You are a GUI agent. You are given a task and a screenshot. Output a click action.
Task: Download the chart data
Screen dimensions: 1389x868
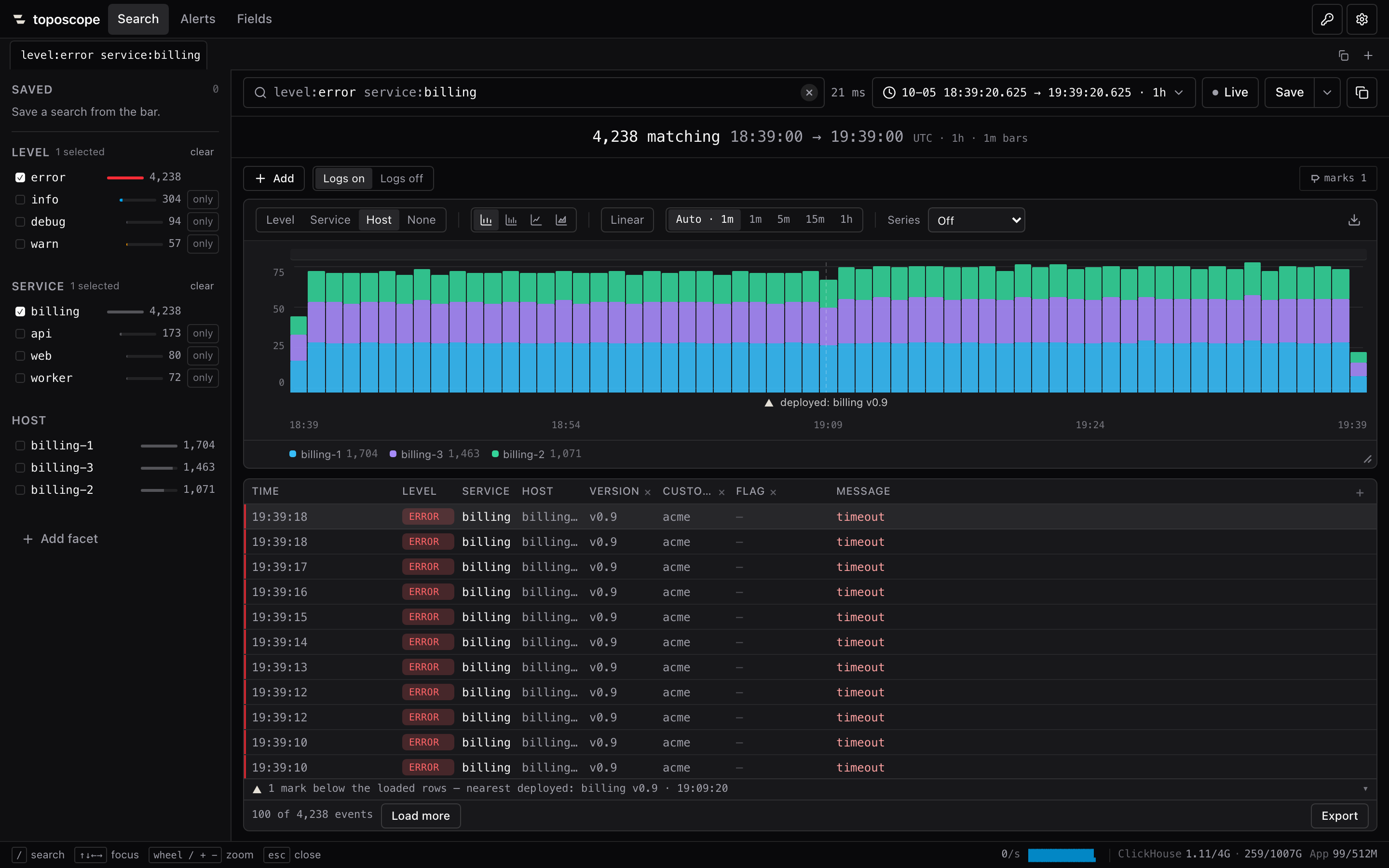1354,220
